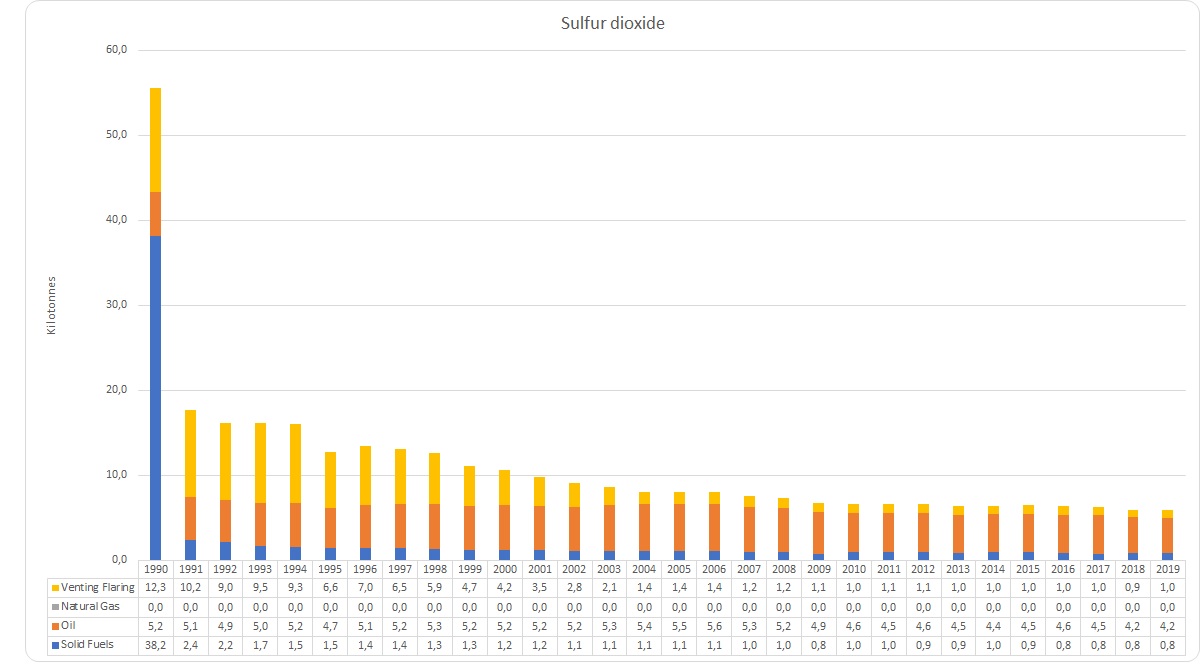Click the blue Solid Fuels legend swatch
Viewport: 1204px width, 665px height.
click(53, 645)
